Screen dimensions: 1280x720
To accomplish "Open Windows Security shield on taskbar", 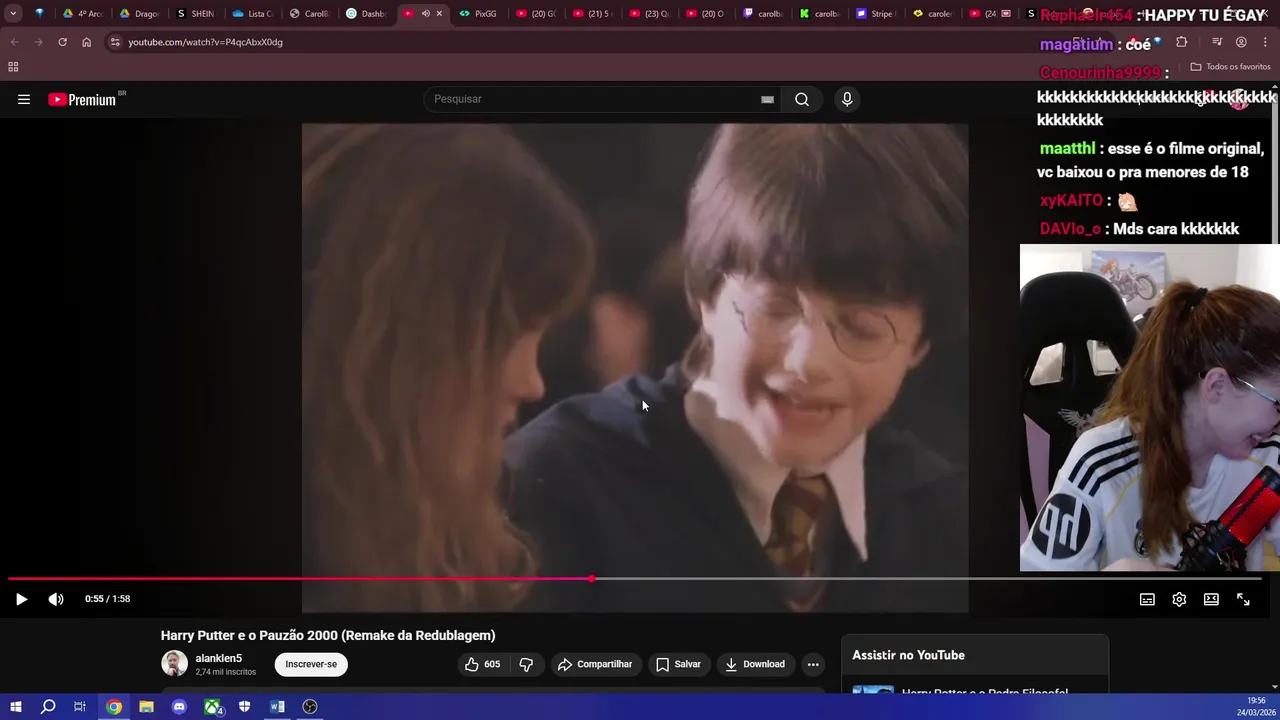I will (244, 707).
